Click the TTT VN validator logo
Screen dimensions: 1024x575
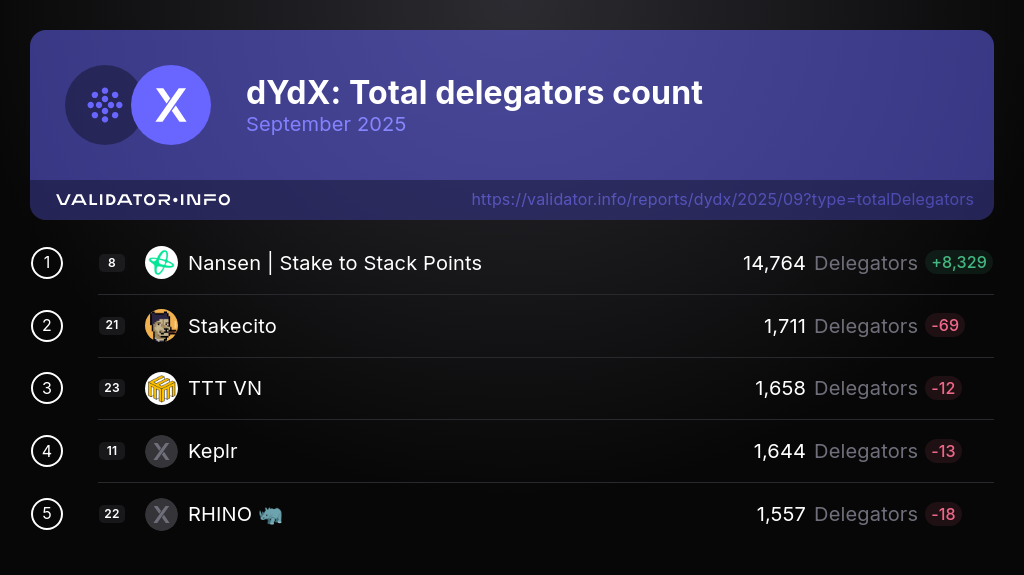pos(161,388)
